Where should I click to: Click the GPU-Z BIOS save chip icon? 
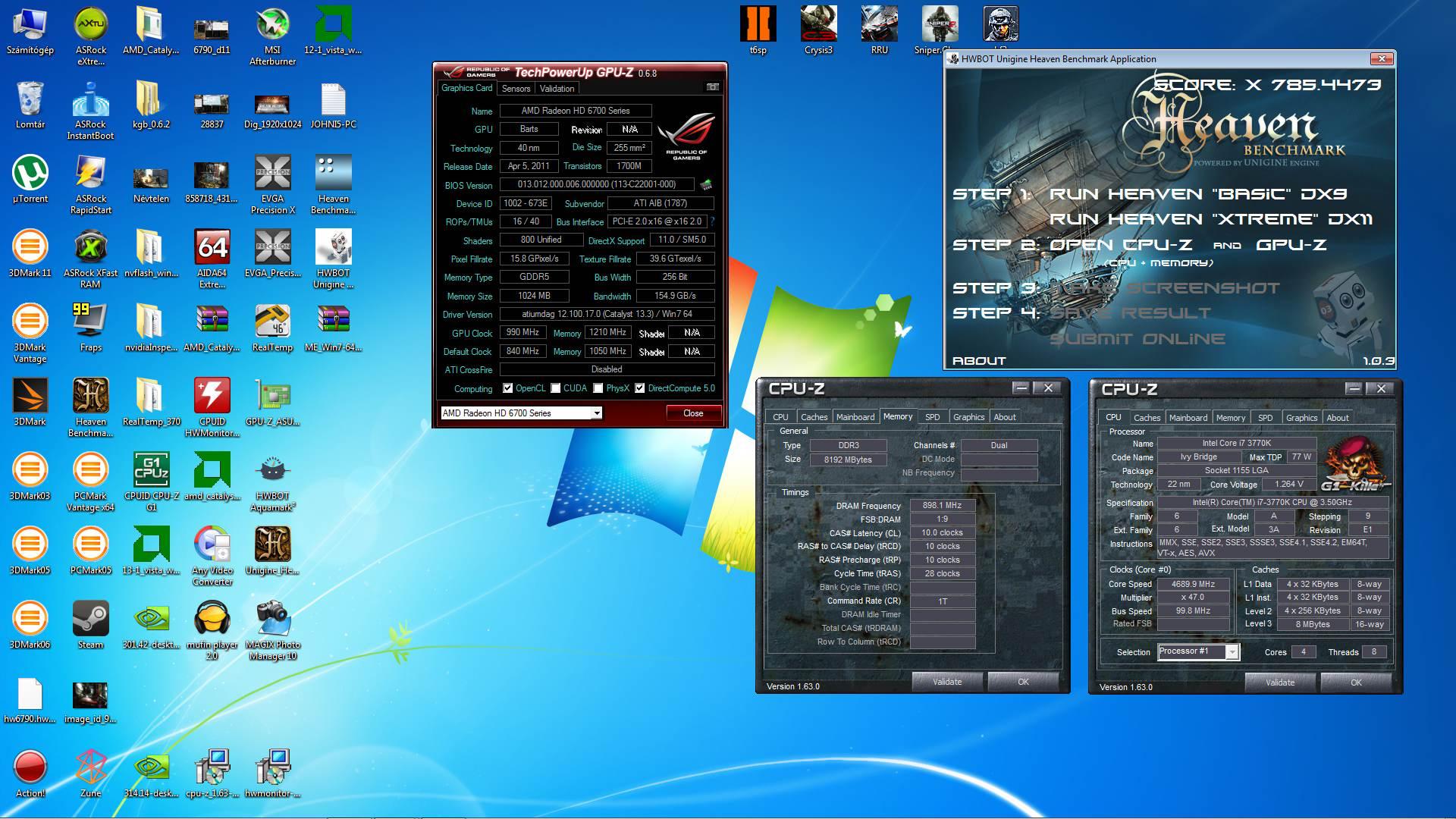click(705, 184)
